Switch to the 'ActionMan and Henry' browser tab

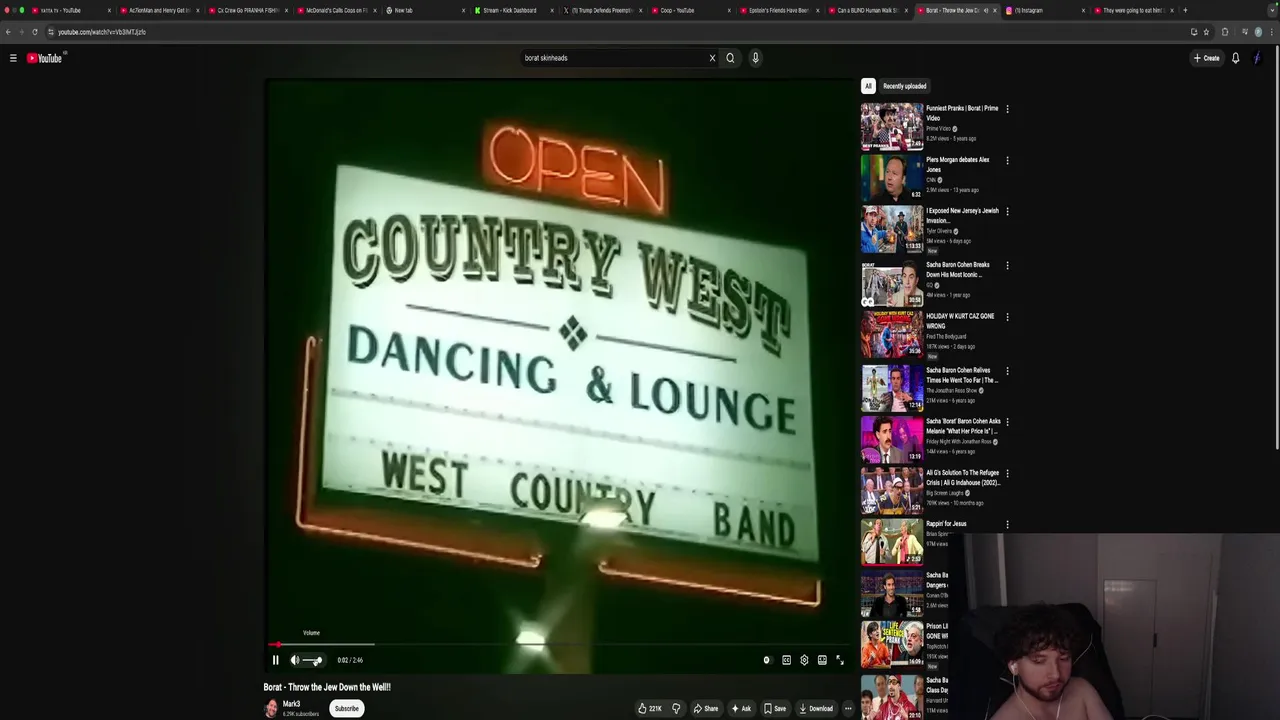point(159,10)
